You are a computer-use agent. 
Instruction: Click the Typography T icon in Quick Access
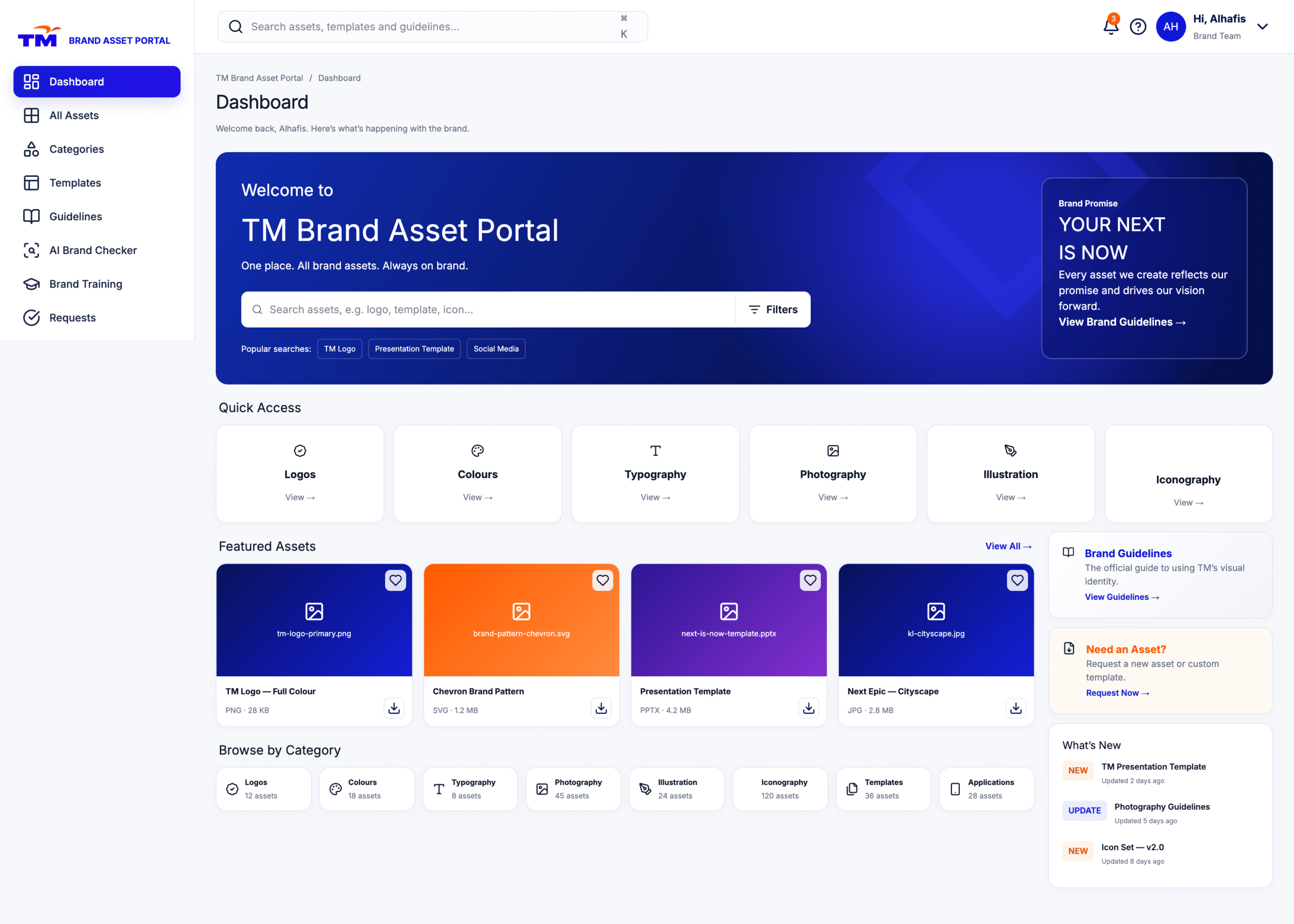[655, 450]
